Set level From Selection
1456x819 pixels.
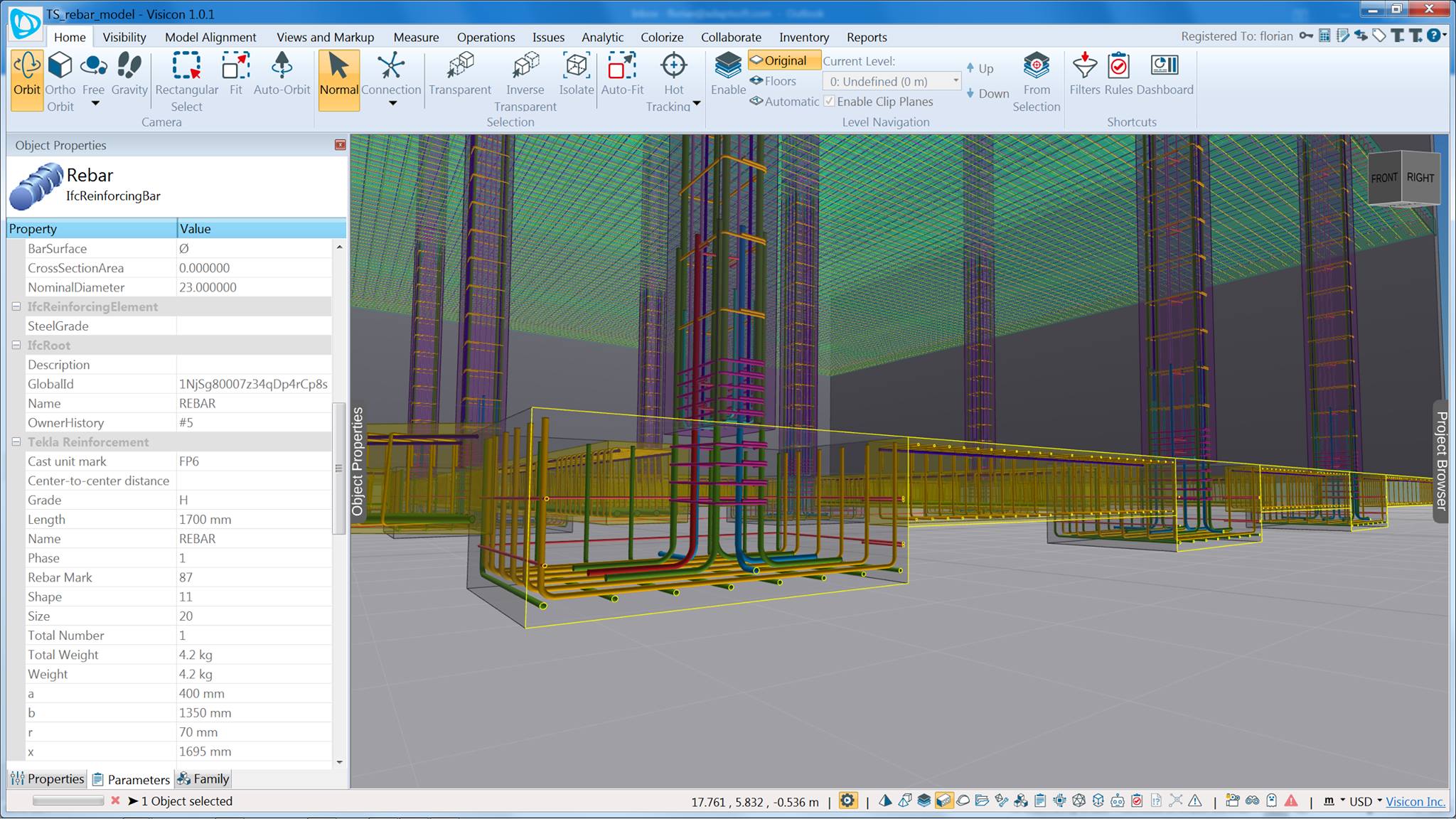tap(1036, 82)
